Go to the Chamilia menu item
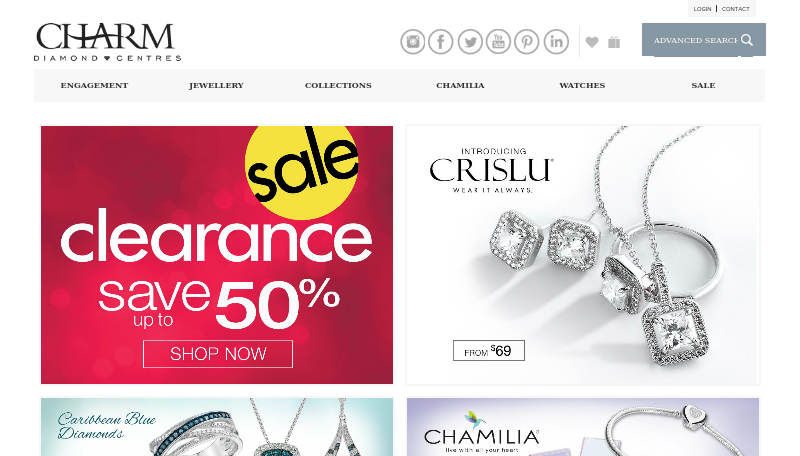The height and width of the screenshot is (456, 800). (x=460, y=85)
